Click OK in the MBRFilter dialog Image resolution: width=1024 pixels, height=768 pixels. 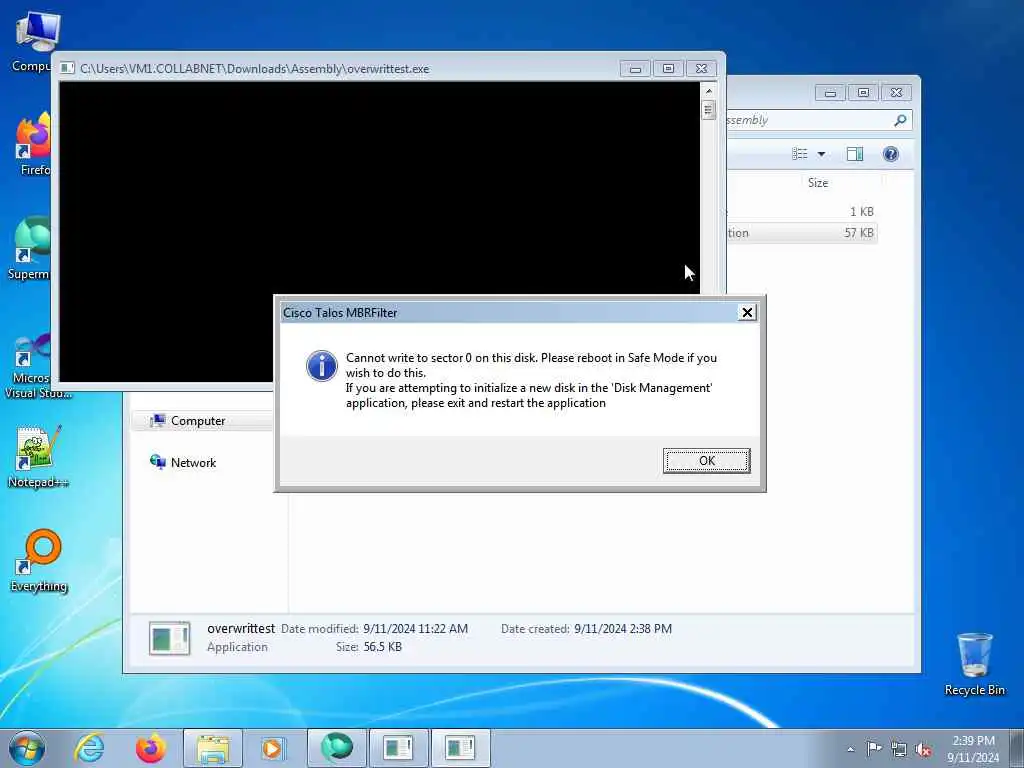[x=706, y=460]
